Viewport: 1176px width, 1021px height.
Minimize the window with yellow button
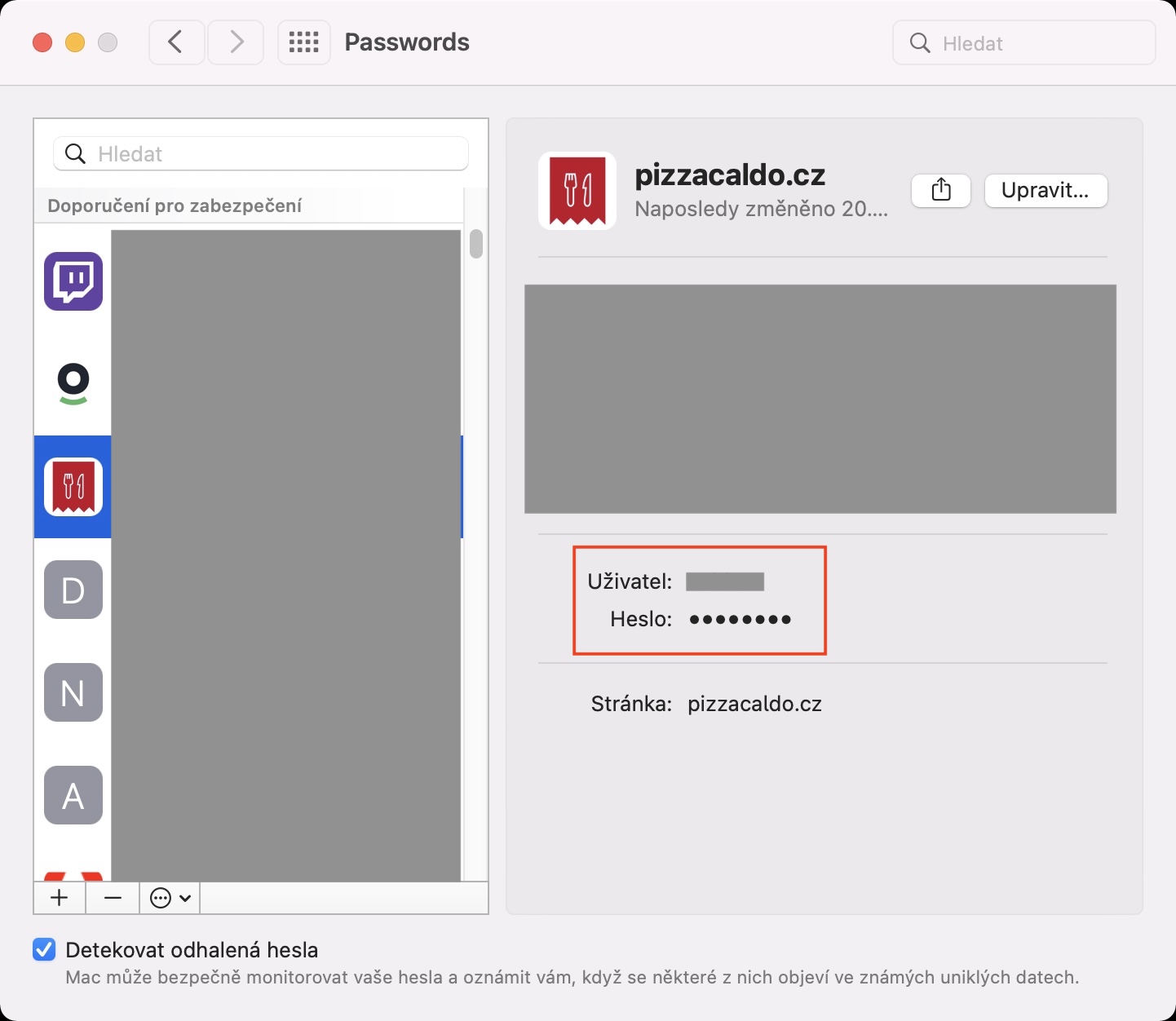pos(75,42)
